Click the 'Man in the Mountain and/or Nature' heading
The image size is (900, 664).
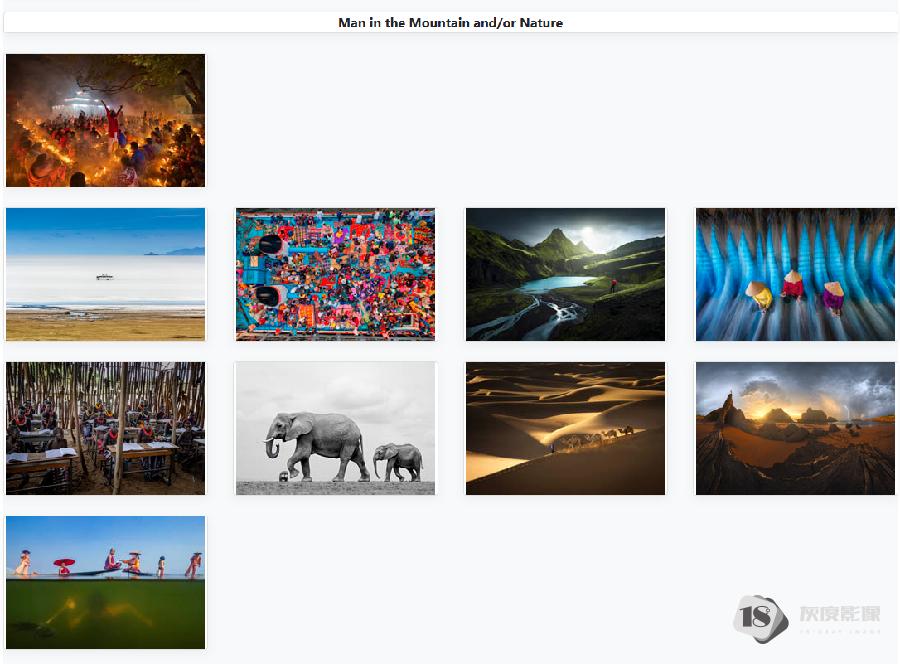click(x=450, y=22)
